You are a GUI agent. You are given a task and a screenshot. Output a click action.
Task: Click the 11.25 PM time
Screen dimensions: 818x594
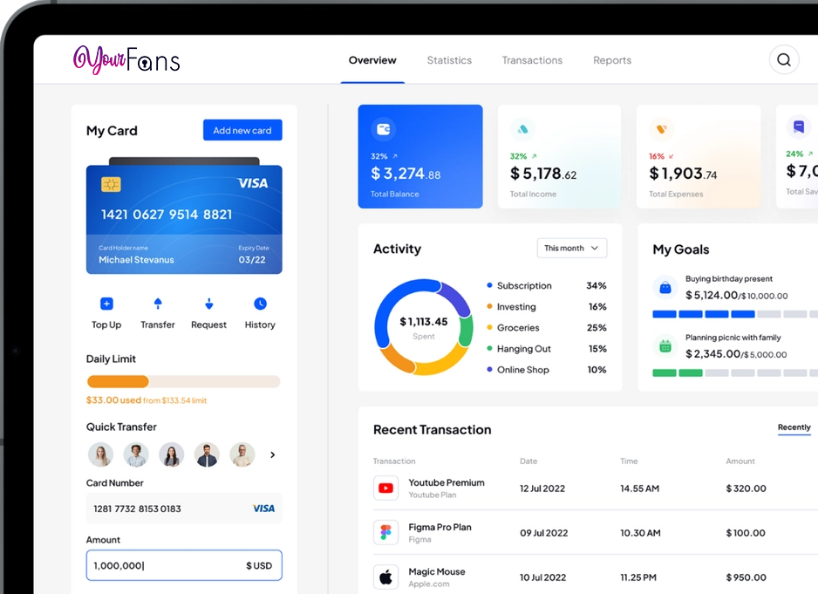(639, 577)
